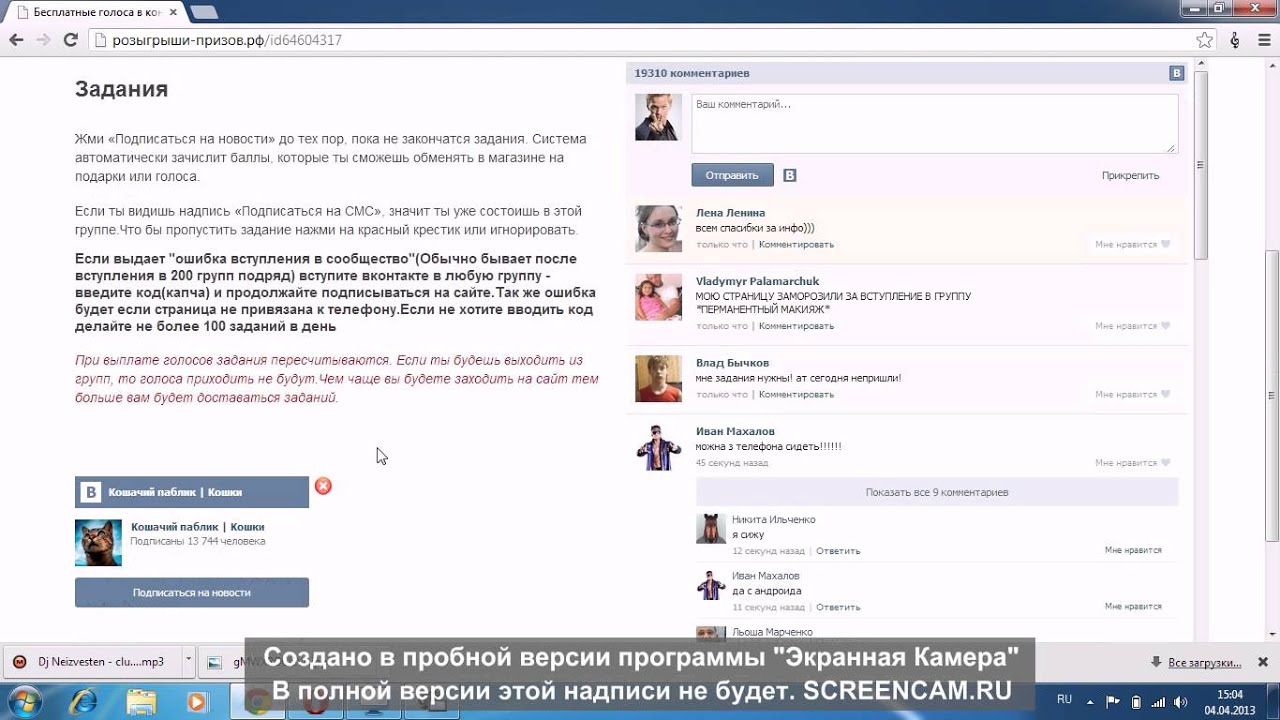
Task: Click the "Задания" heading
Action: 121,89
